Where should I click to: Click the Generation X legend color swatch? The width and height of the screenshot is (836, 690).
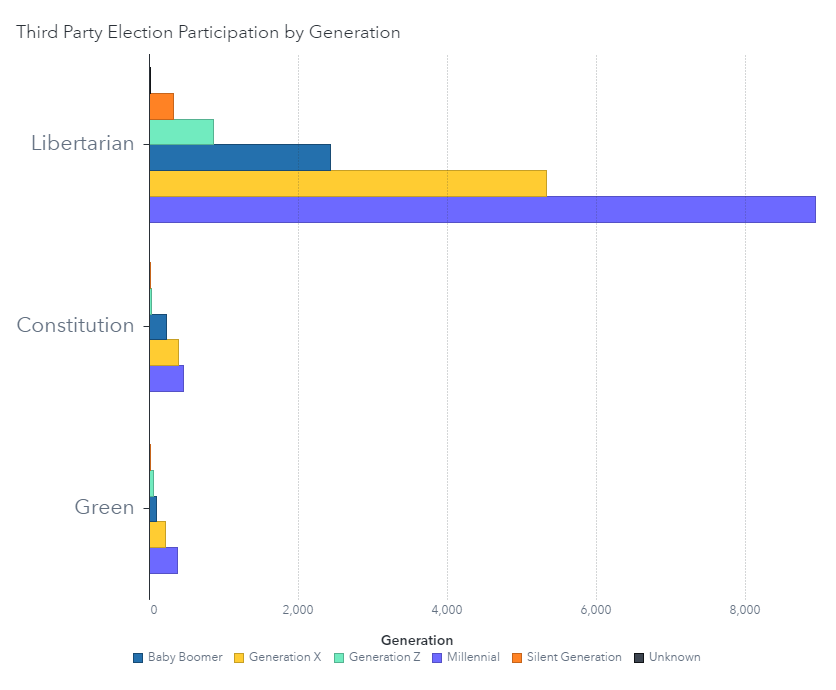[239, 658]
